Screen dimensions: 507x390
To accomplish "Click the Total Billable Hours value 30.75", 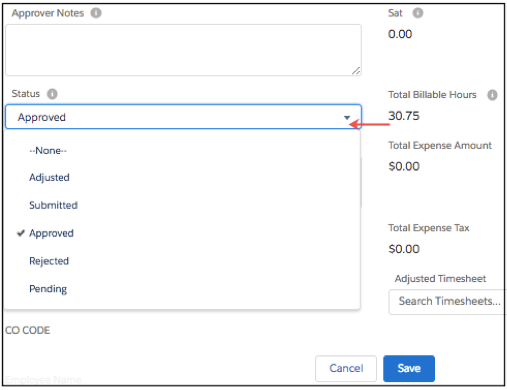I will 404,116.
